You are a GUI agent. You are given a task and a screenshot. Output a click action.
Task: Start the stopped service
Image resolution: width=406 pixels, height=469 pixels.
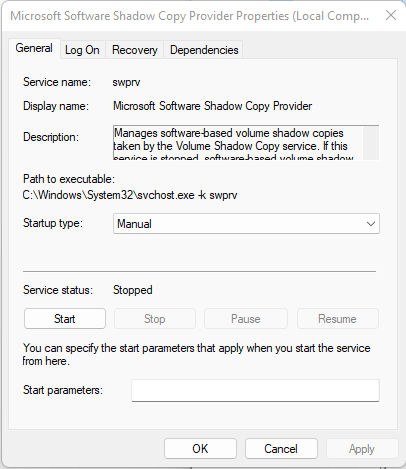coord(65,319)
